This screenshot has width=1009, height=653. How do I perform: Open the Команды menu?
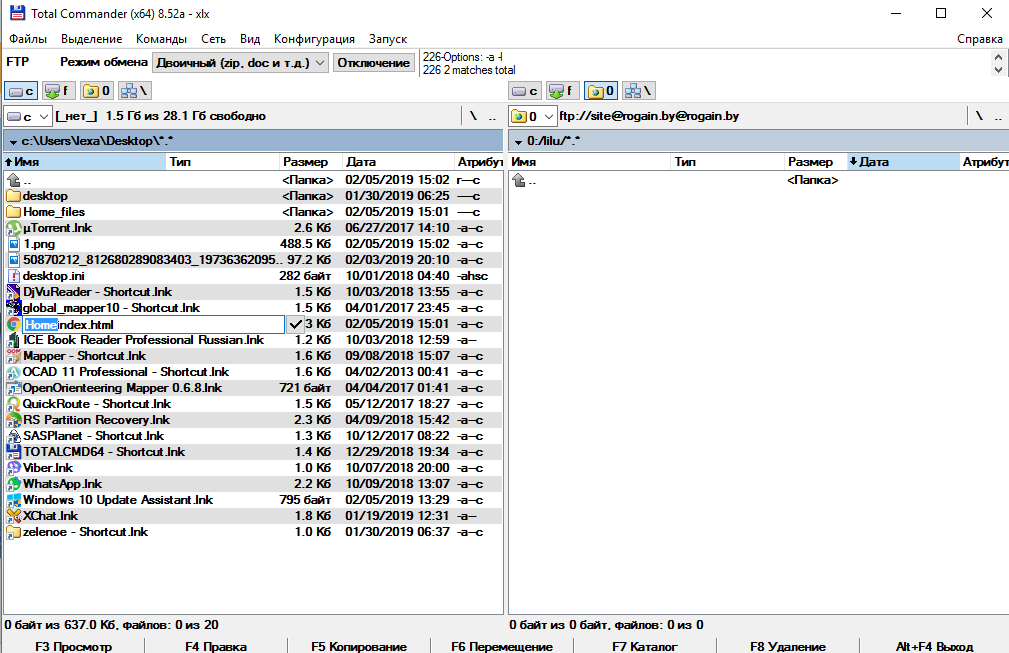tap(162, 39)
